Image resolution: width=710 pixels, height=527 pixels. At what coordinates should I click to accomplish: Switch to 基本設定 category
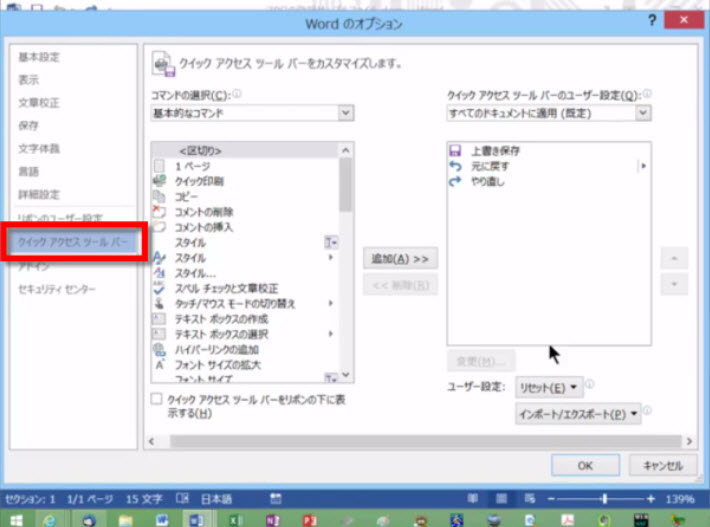[38, 57]
